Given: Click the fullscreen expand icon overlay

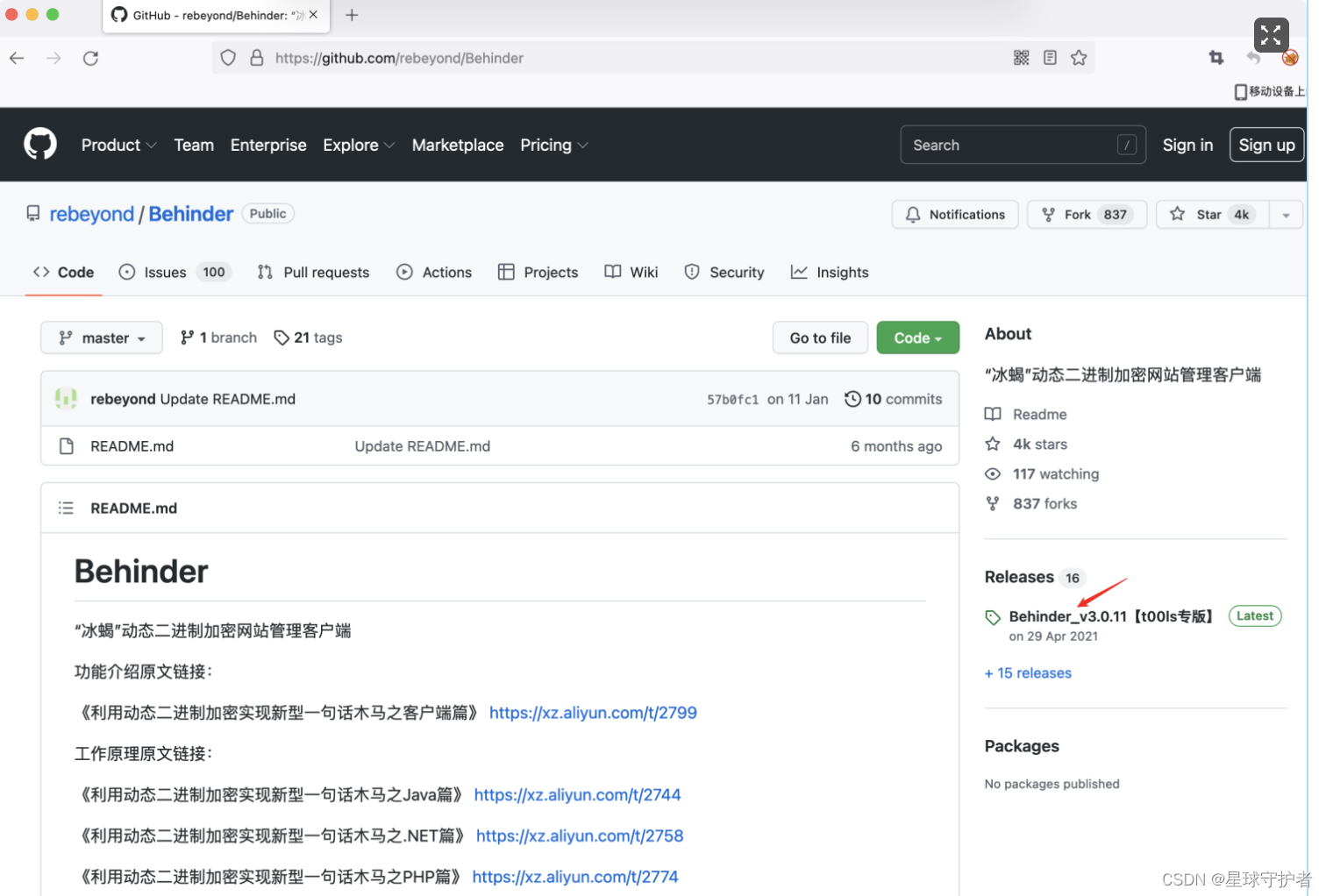Looking at the screenshot, I should [x=1271, y=35].
